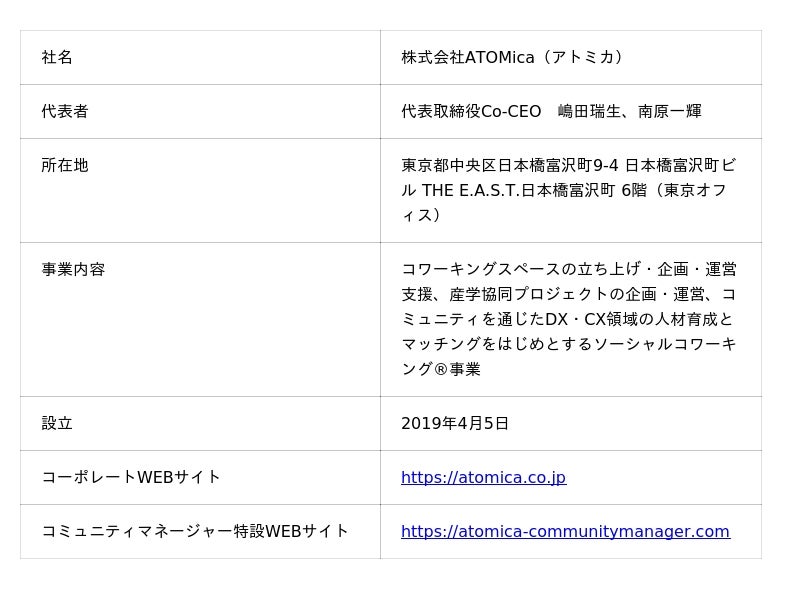Image resolution: width=800 pixels, height=589 pixels.
Task: Select the 設立 label cell
Action: pos(200,423)
